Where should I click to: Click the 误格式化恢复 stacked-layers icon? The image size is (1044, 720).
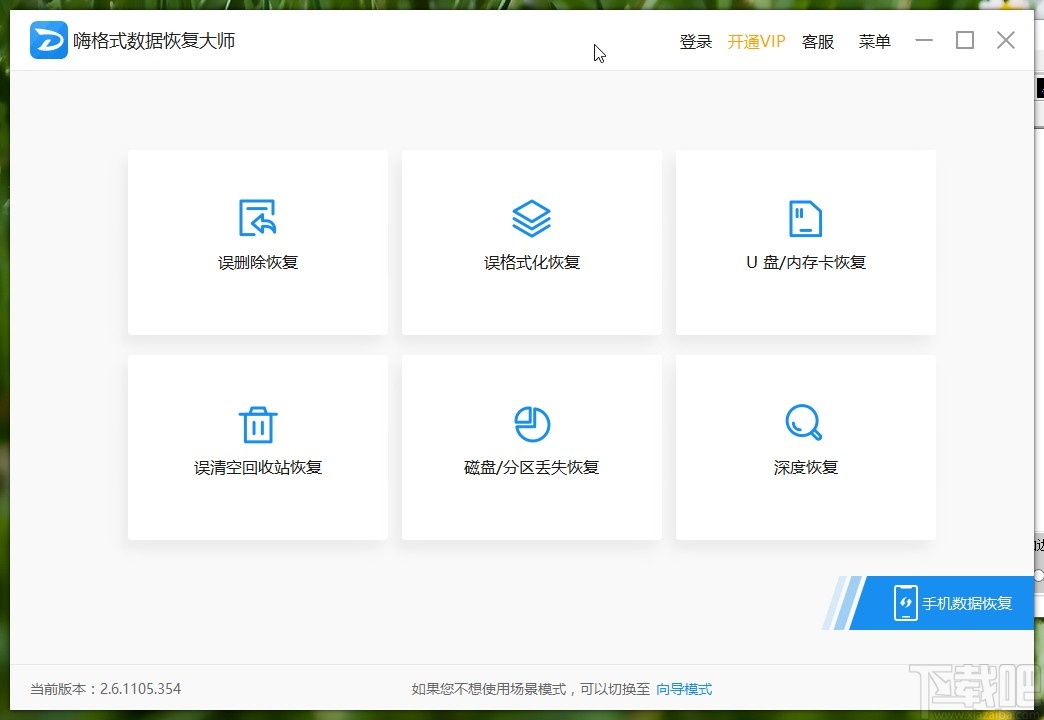(531, 218)
